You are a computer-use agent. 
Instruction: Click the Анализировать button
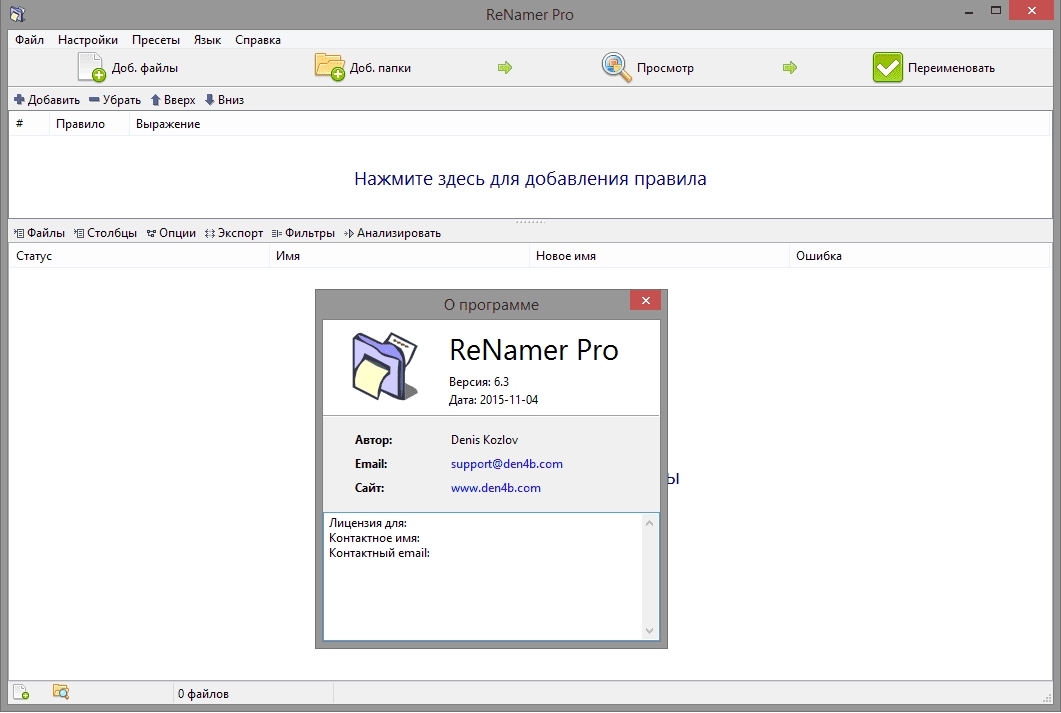[x=392, y=233]
